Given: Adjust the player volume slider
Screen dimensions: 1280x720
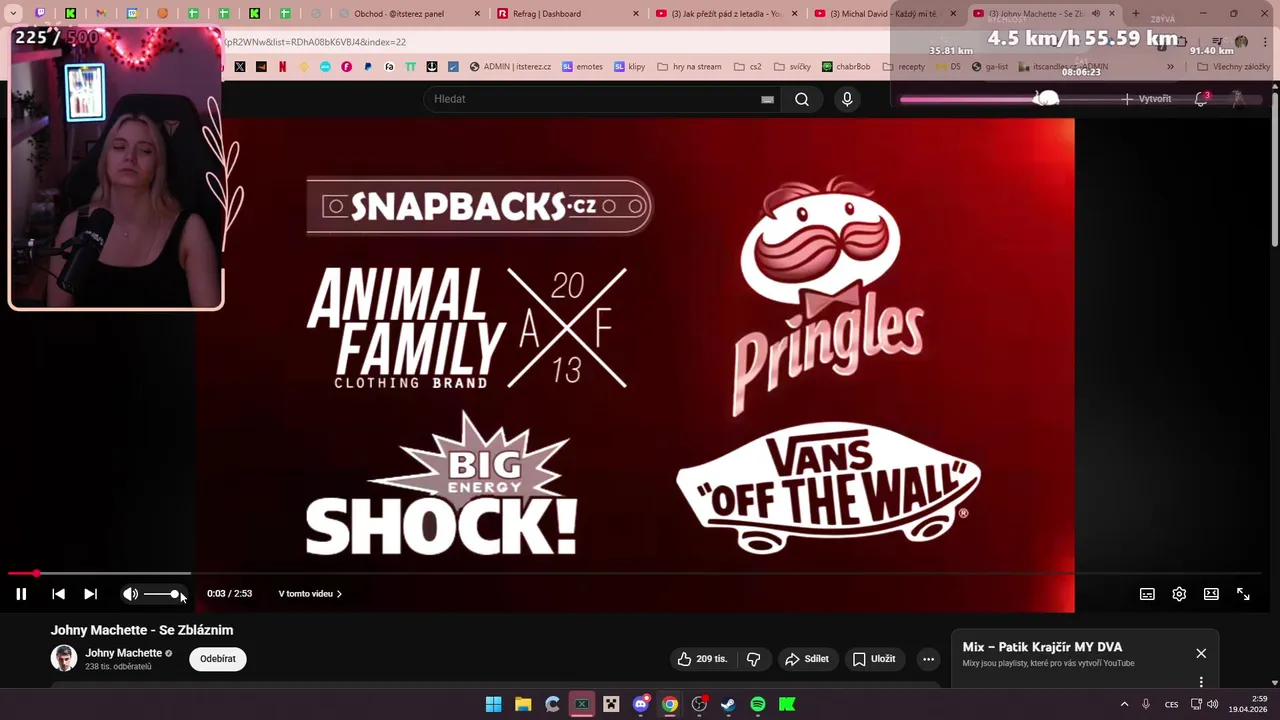Looking at the screenshot, I should [x=161, y=594].
